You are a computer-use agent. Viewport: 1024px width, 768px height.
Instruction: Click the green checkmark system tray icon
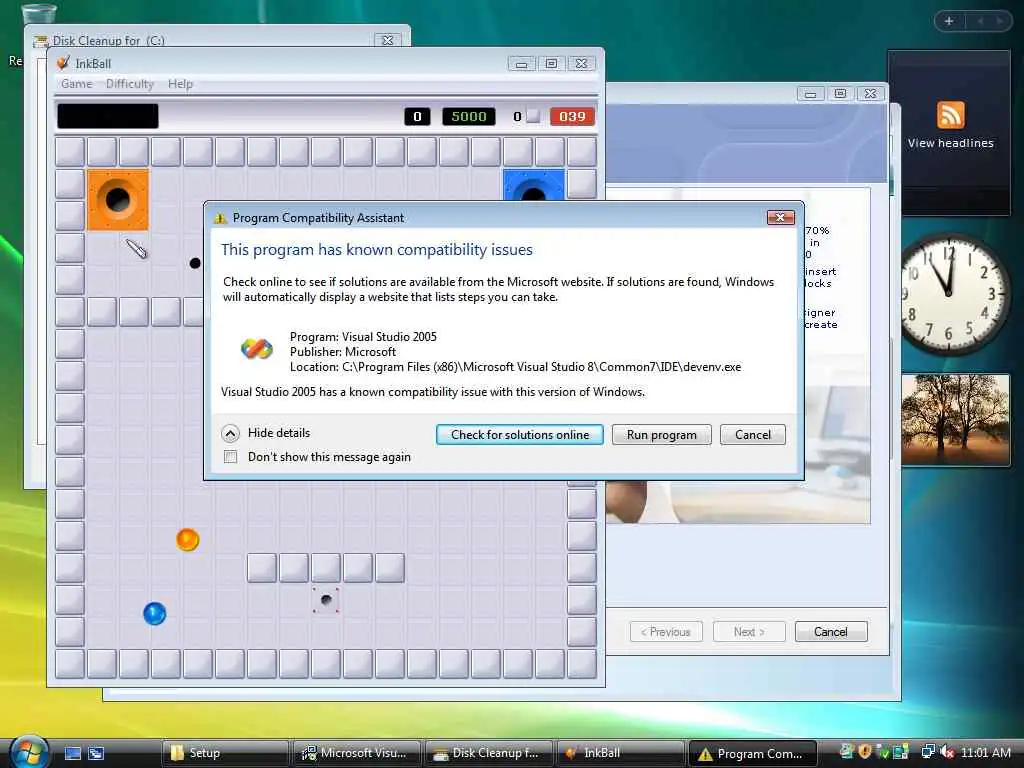click(883, 752)
